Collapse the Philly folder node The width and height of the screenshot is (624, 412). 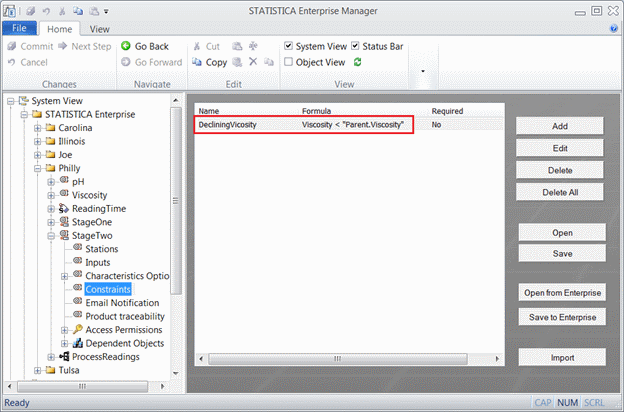click(37, 168)
